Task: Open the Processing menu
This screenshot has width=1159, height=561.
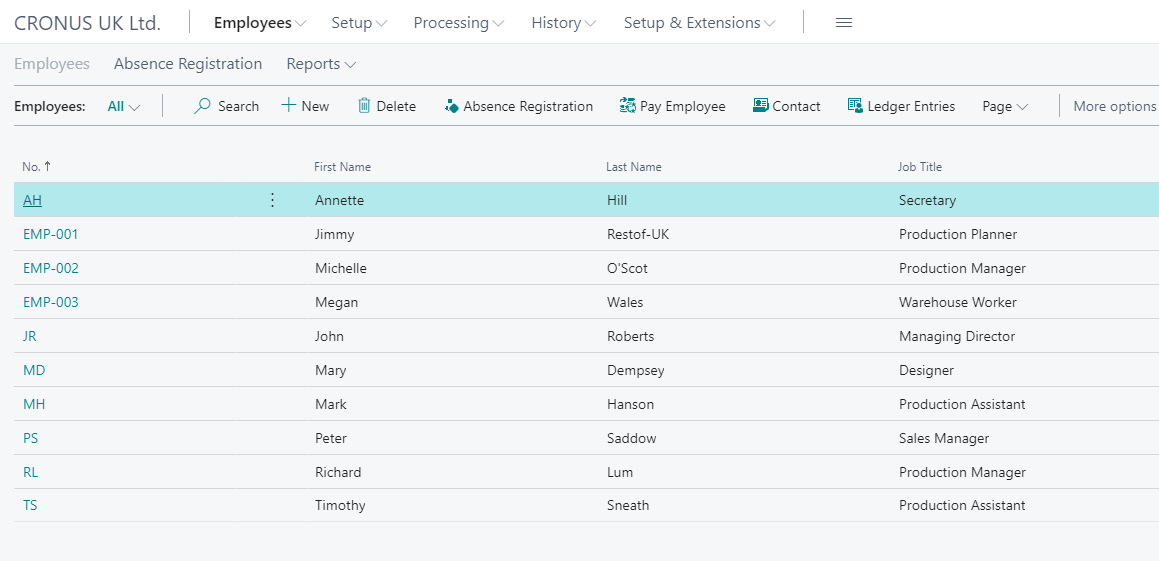Action: [x=458, y=23]
